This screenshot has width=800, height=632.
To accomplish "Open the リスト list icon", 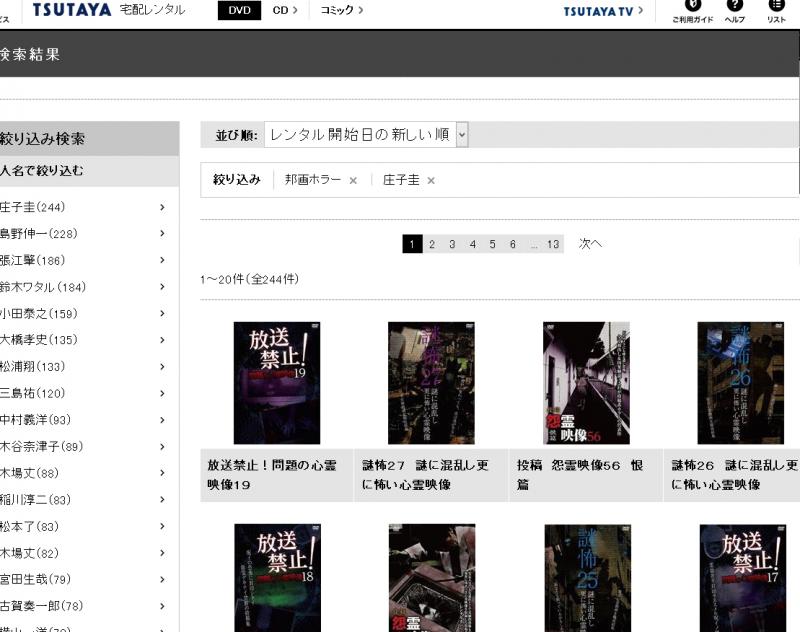I will (x=776, y=11).
